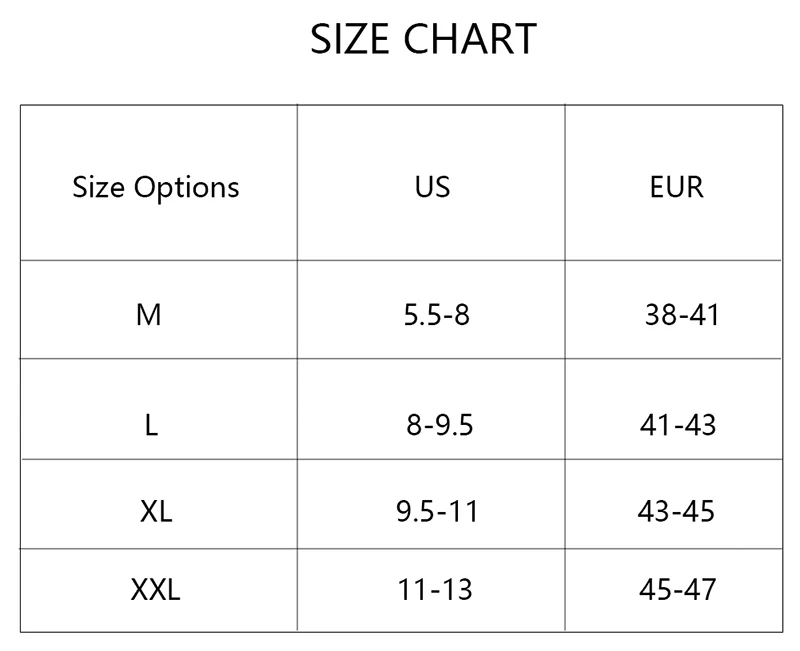Click the EUR 45-47 cell
Image resolution: width=800 pixels, height=651 pixels.
point(674,590)
